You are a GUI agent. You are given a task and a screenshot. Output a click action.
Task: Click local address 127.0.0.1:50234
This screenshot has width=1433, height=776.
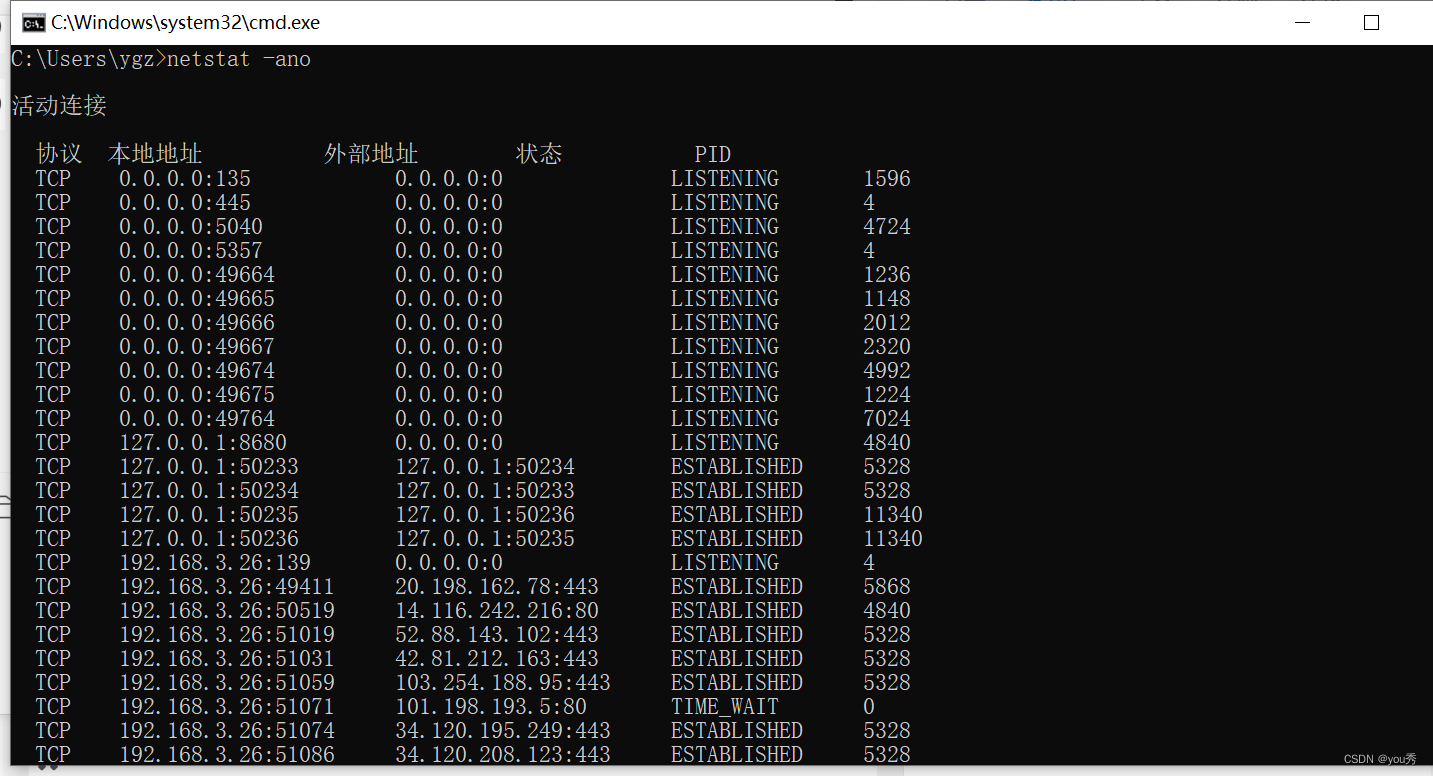coord(209,491)
